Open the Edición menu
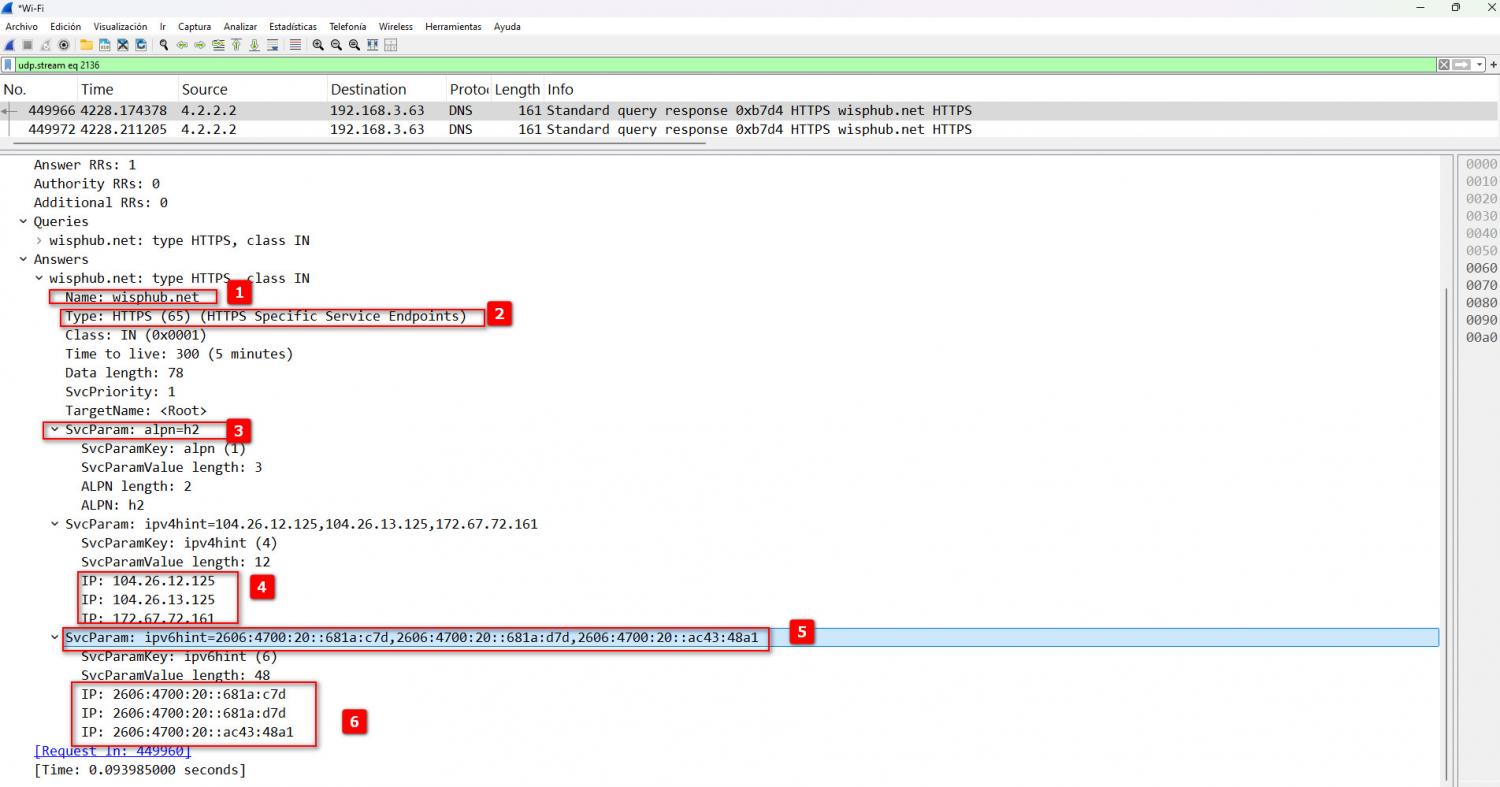The width and height of the screenshot is (1500, 787). 65,26
